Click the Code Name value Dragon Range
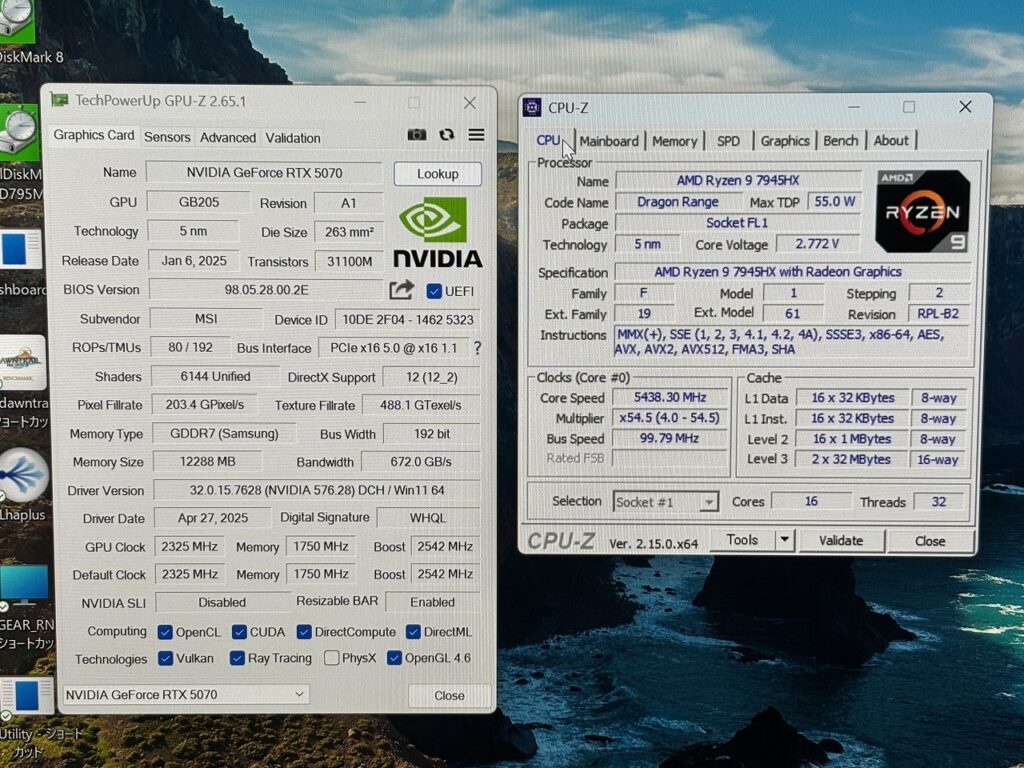 pyautogui.click(x=678, y=202)
